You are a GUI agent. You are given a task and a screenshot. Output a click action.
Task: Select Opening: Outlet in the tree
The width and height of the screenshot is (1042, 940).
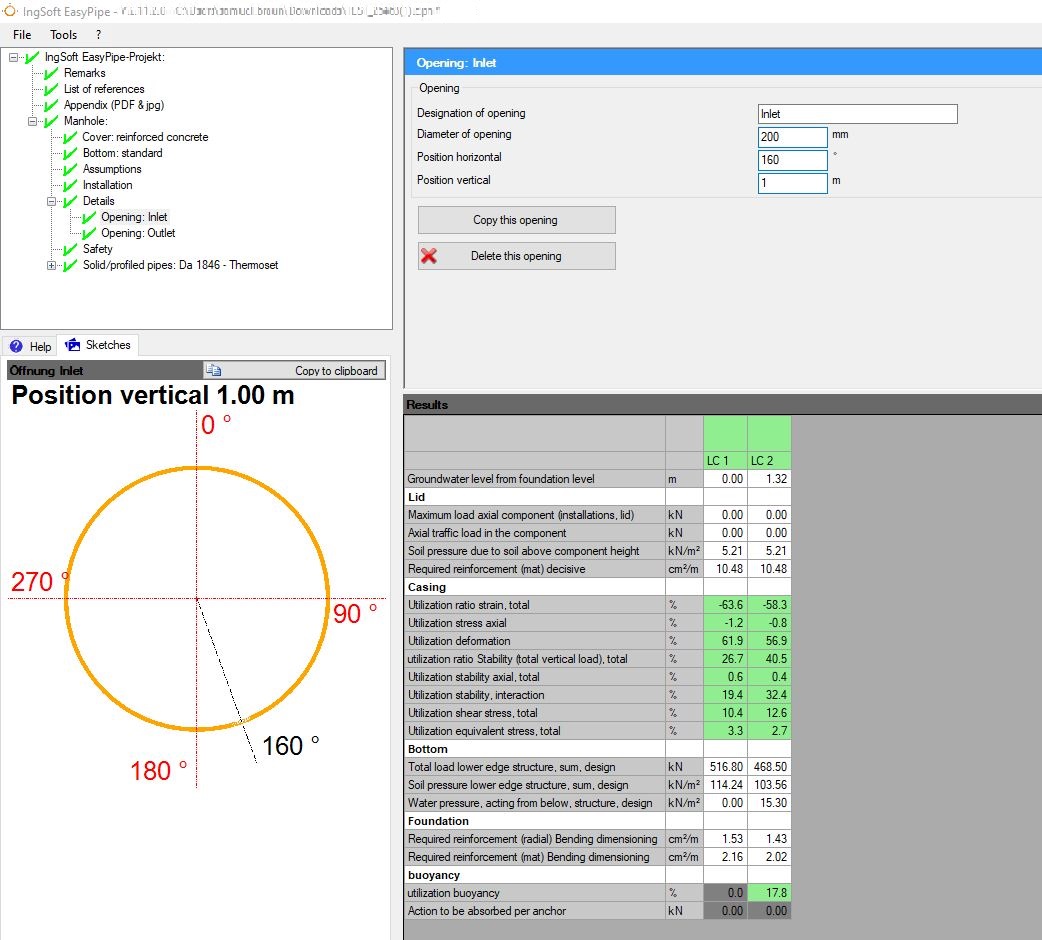(138, 233)
